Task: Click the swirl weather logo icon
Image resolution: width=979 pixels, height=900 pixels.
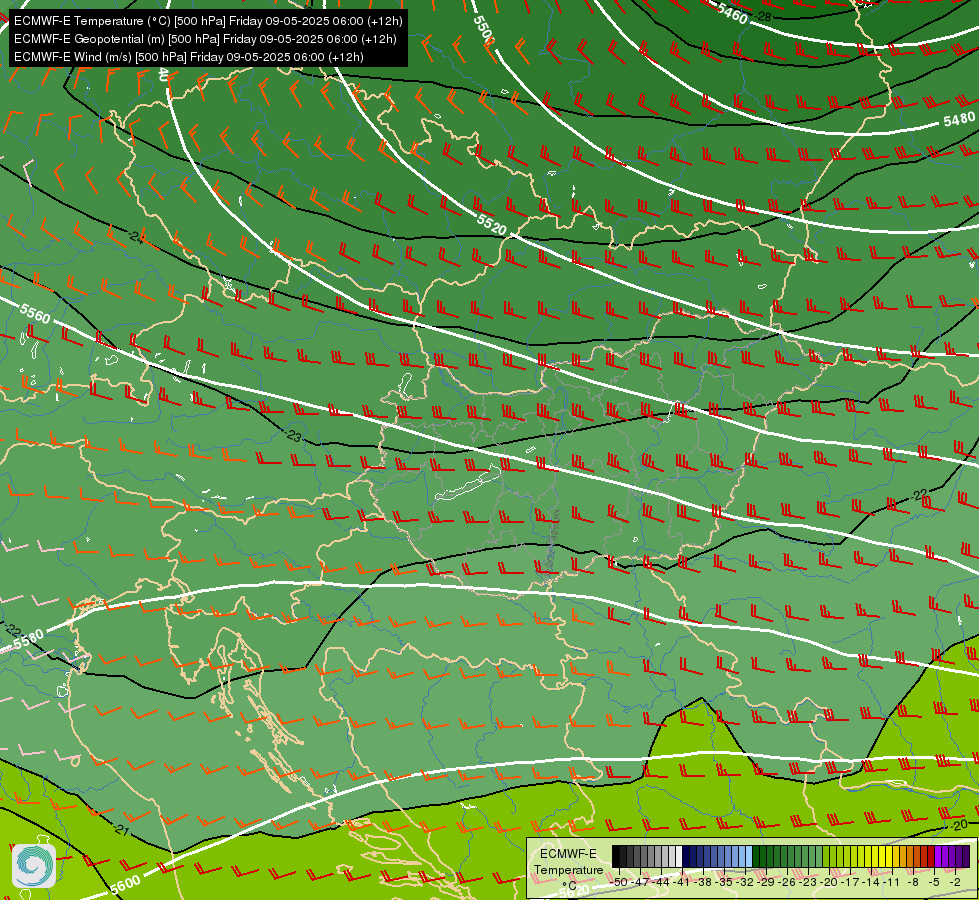Action: (x=34, y=866)
